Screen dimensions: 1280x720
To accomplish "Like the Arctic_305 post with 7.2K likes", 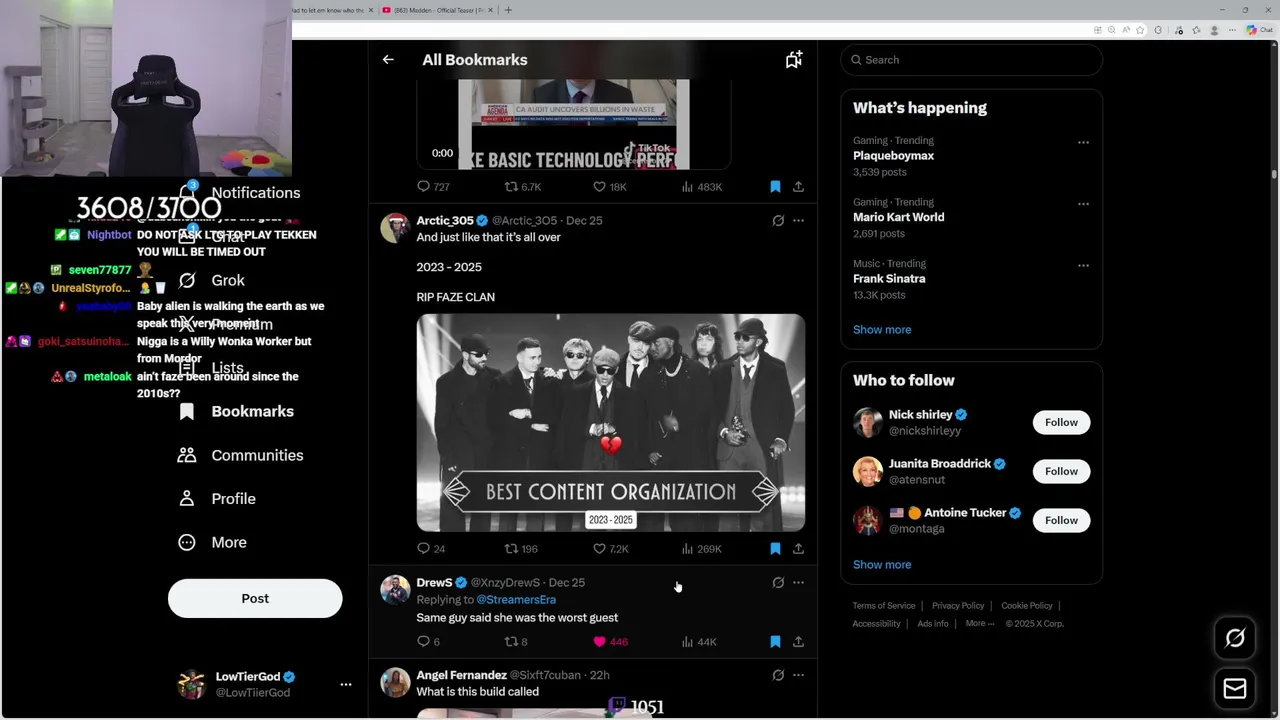I will pyautogui.click(x=610, y=549).
